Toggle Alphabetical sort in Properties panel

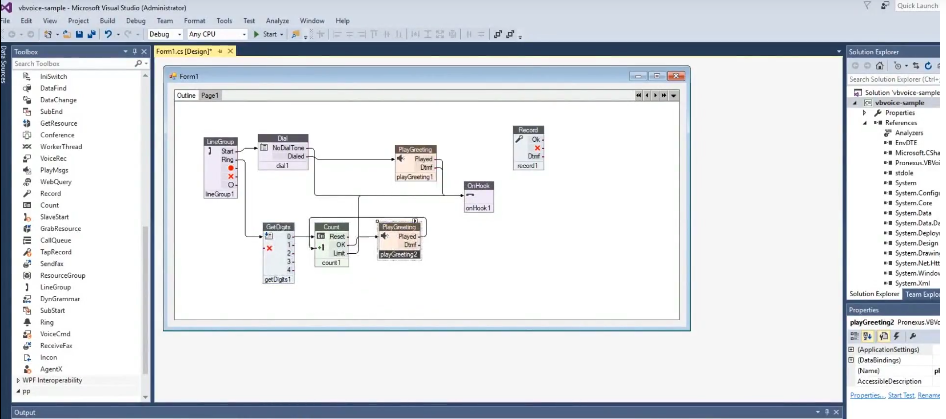(x=868, y=336)
